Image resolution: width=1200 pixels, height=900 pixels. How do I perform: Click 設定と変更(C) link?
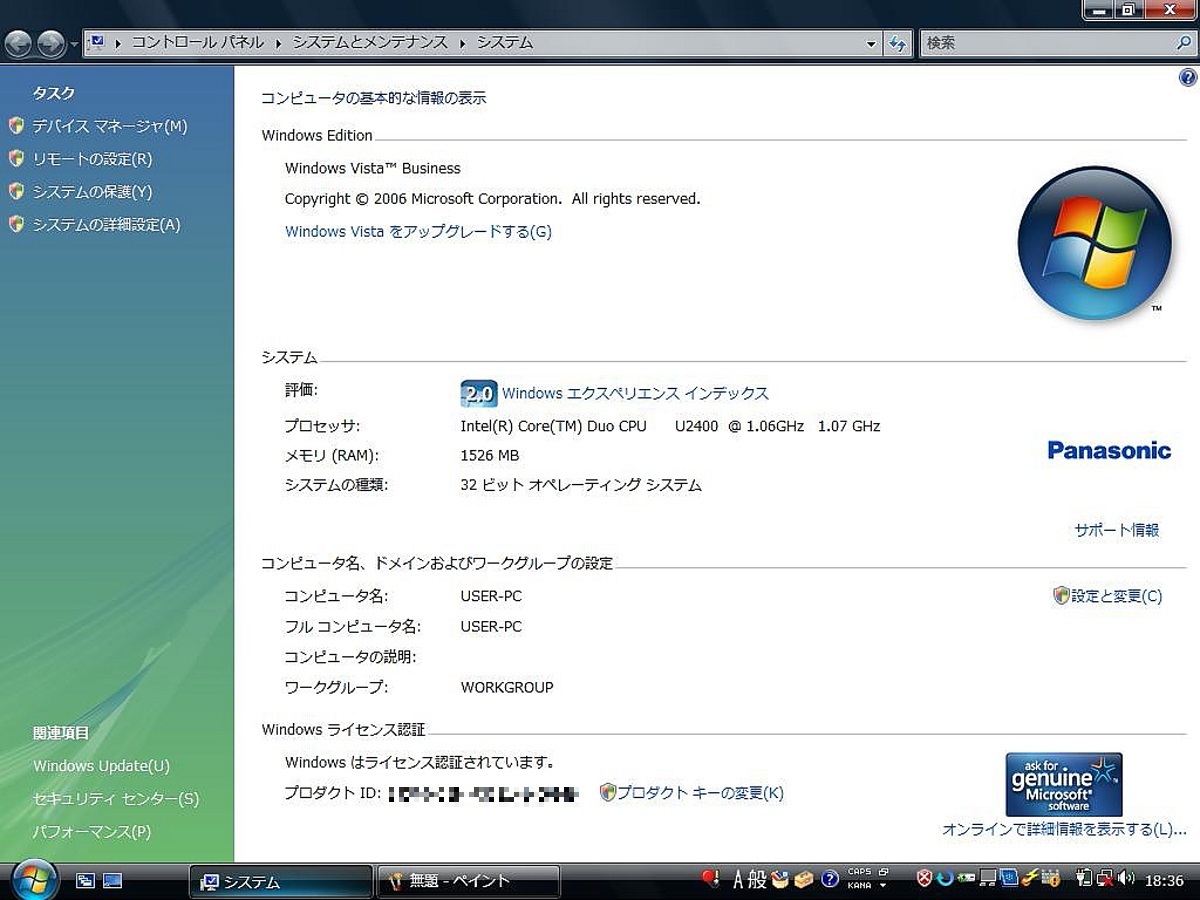[x=1116, y=596]
